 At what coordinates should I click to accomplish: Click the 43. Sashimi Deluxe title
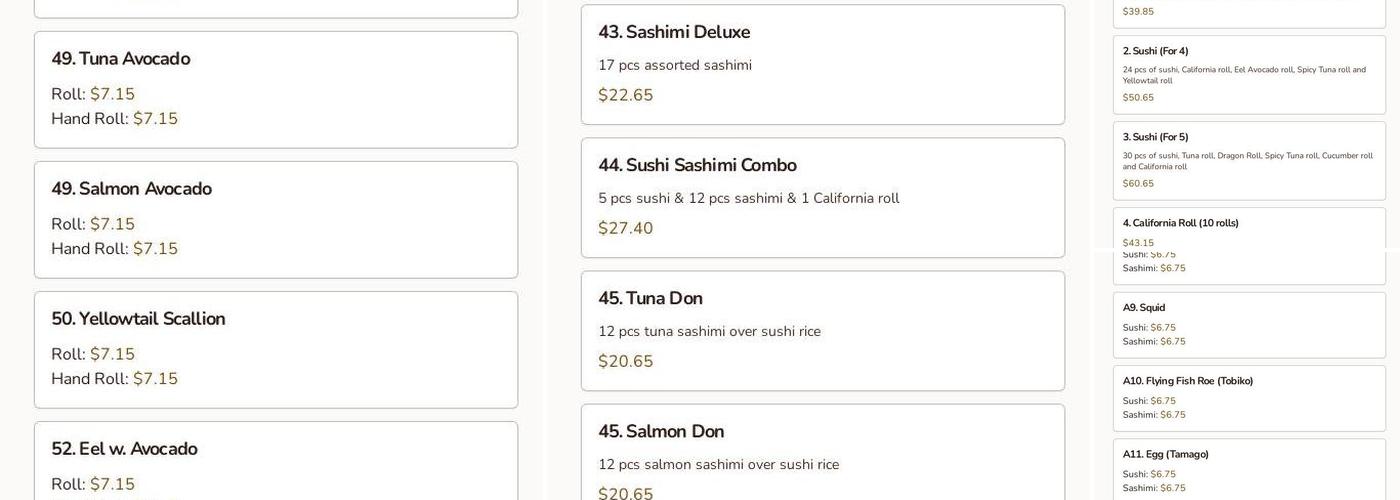[x=674, y=32]
